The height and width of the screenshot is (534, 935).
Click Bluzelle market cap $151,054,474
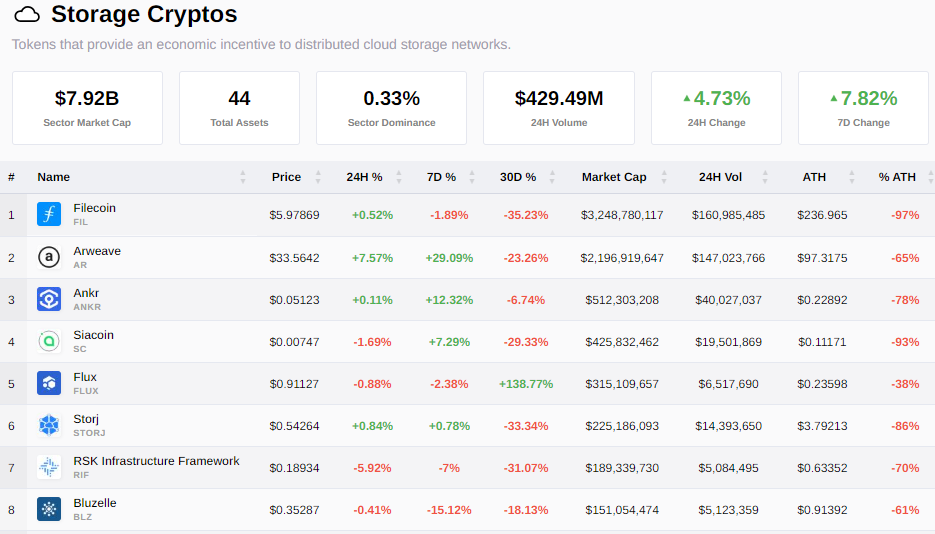point(622,510)
